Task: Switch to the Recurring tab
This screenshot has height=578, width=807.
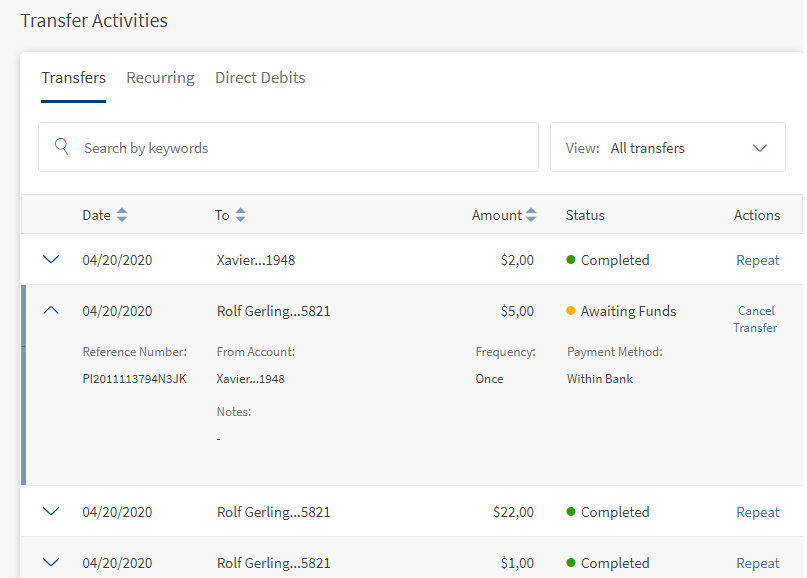Action: point(160,78)
